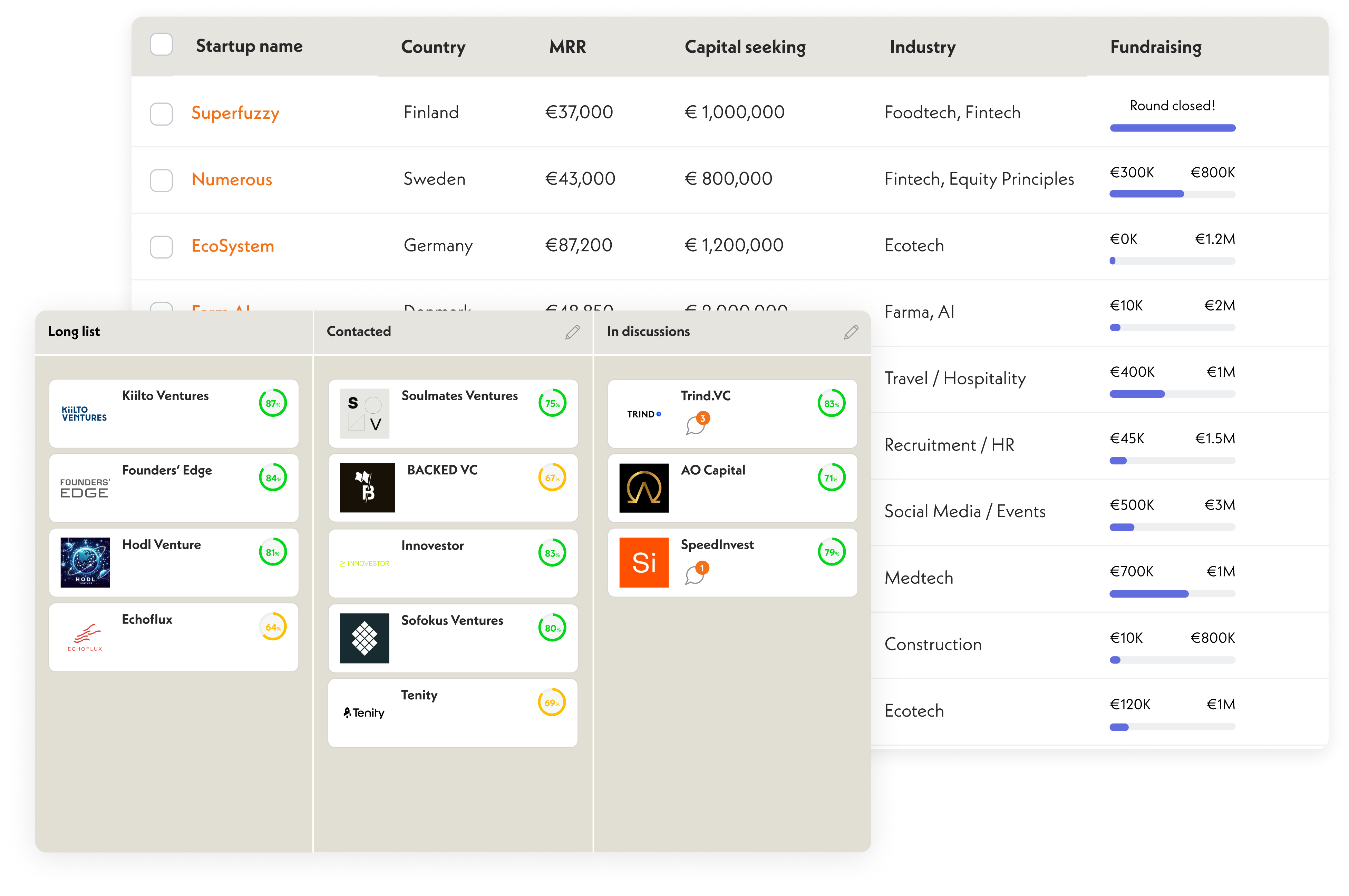Click the 79% match score on SpeedInvest
Image resolution: width=1349 pixels, height=896 pixels.
tap(831, 552)
